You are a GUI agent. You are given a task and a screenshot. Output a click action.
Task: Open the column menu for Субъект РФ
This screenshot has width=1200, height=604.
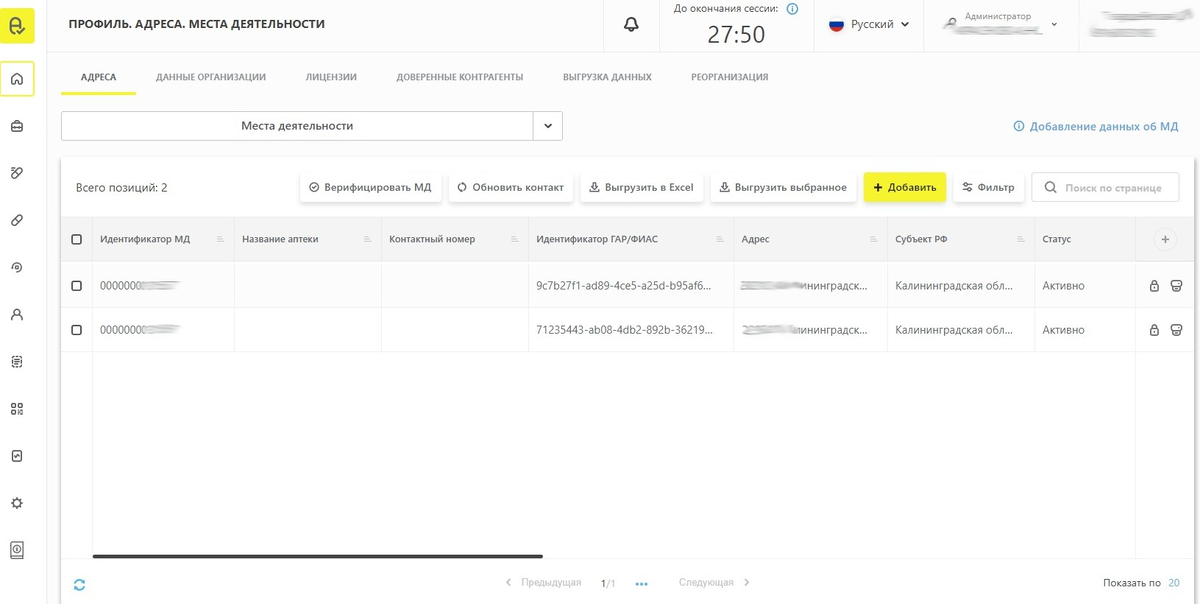pos(1020,239)
